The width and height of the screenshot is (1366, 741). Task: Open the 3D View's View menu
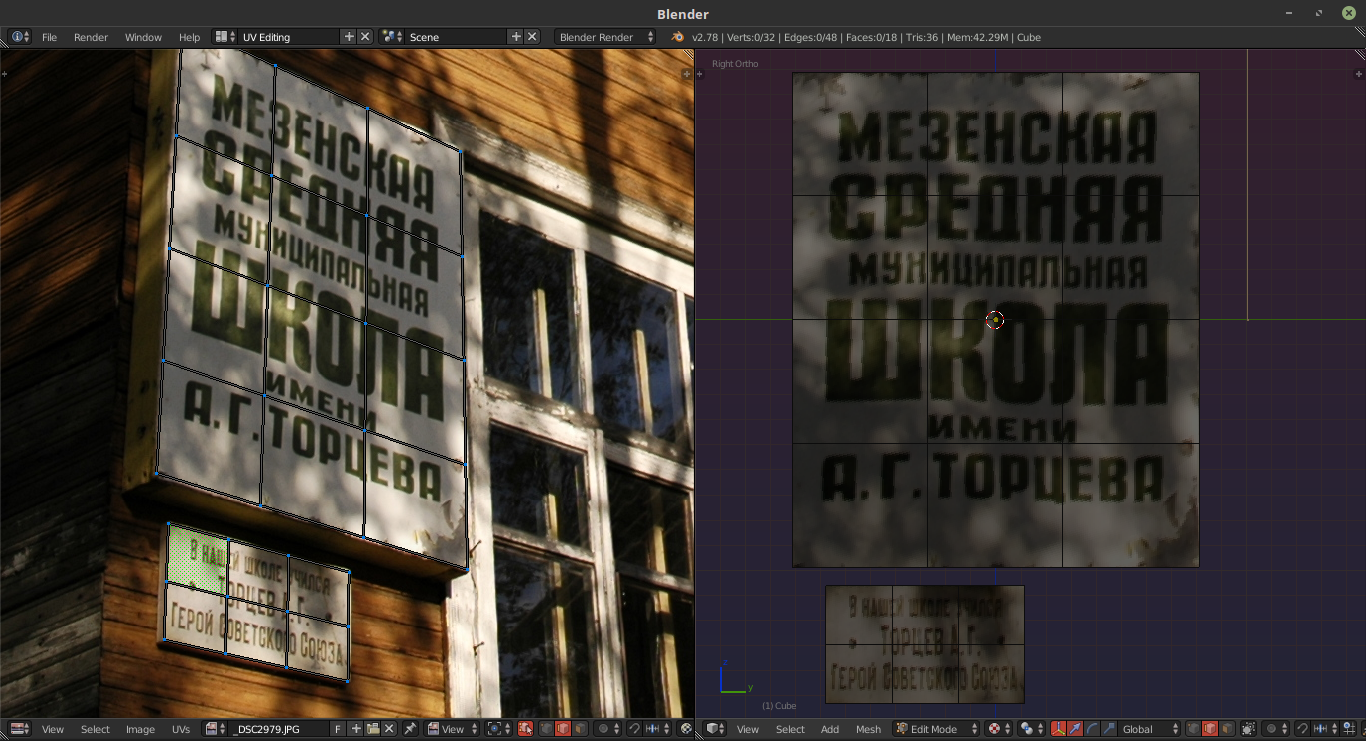748,729
